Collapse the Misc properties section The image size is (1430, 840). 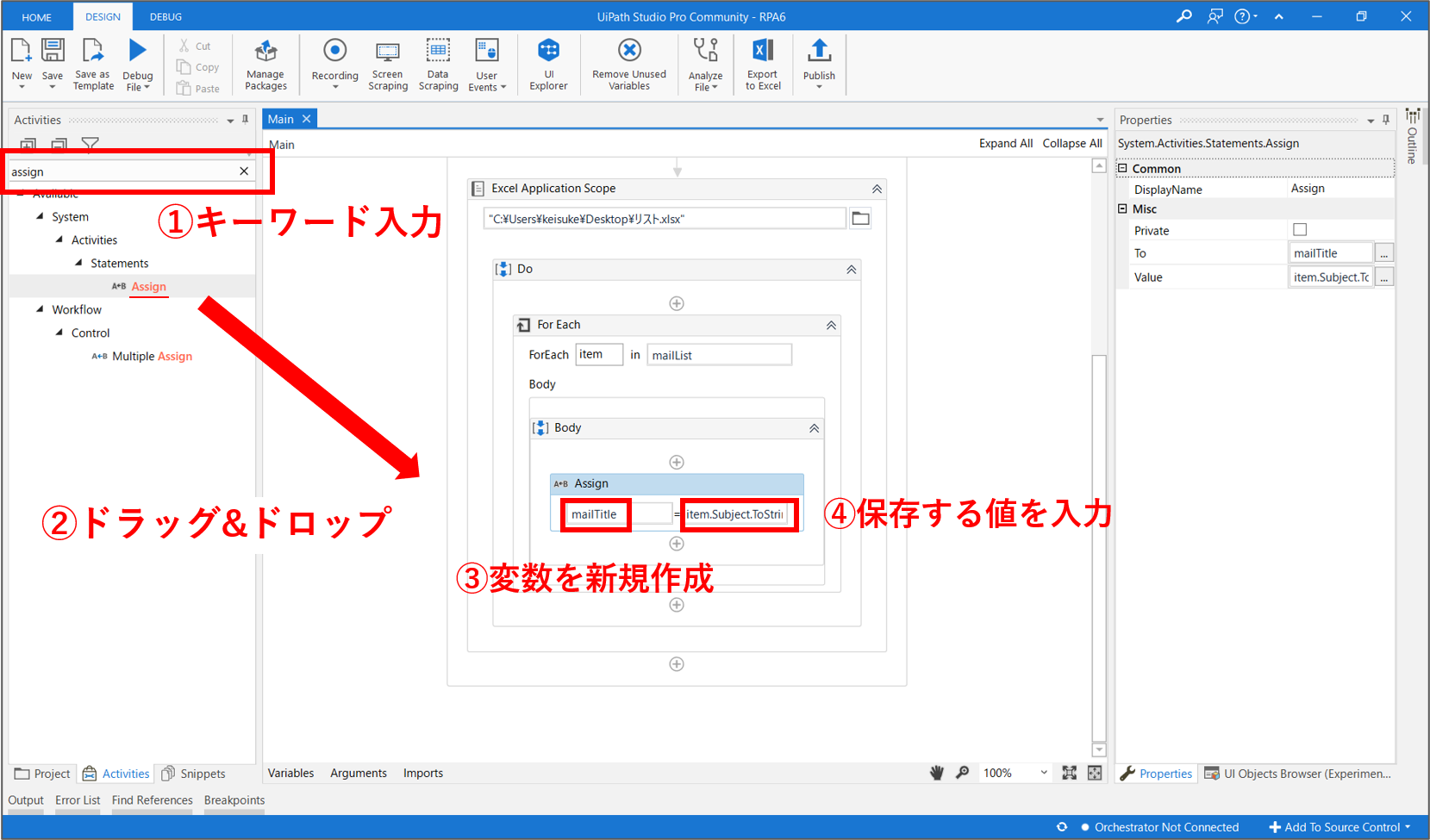(1122, 209)
